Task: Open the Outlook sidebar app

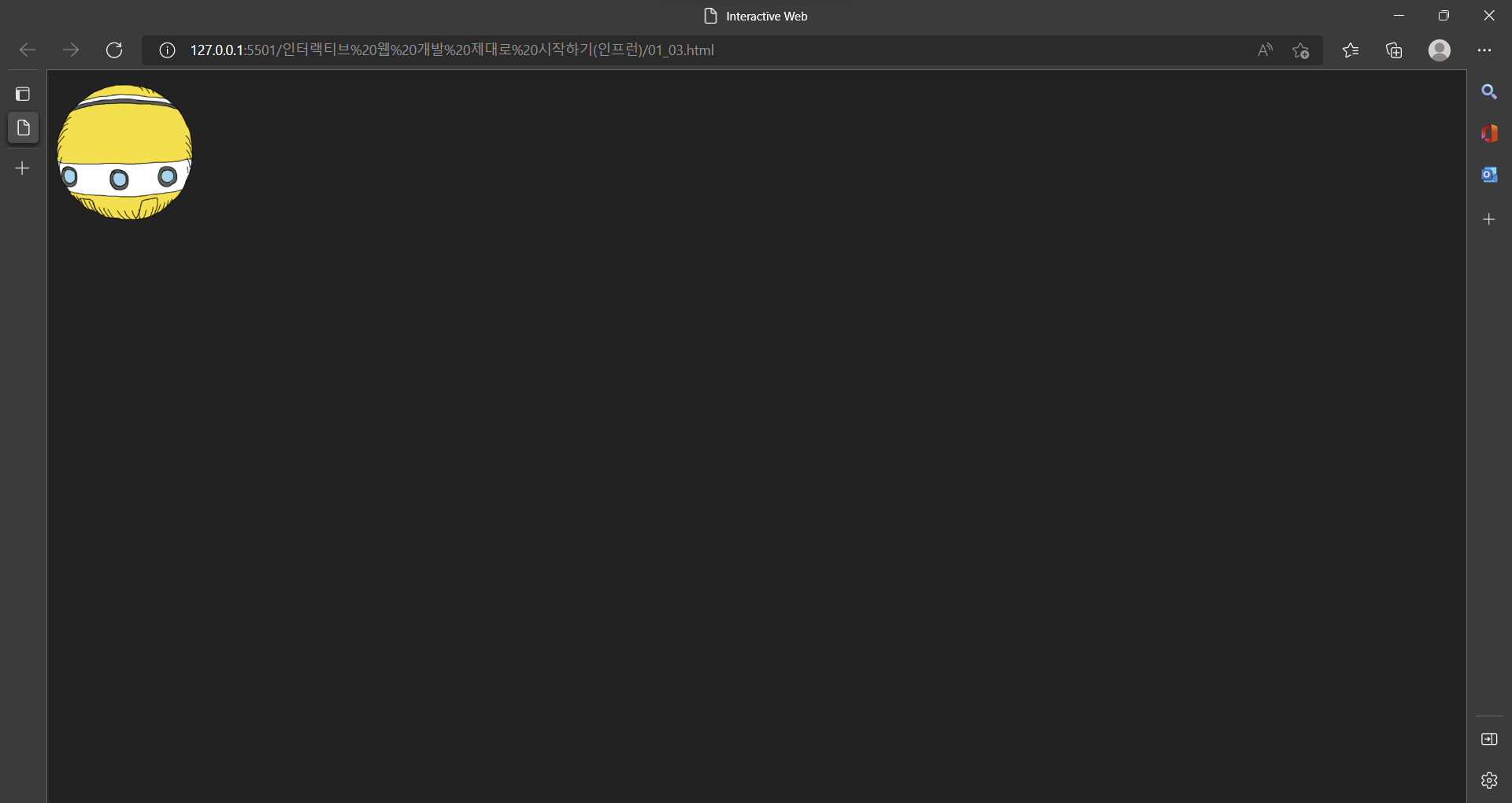Action: [1489, 175]
